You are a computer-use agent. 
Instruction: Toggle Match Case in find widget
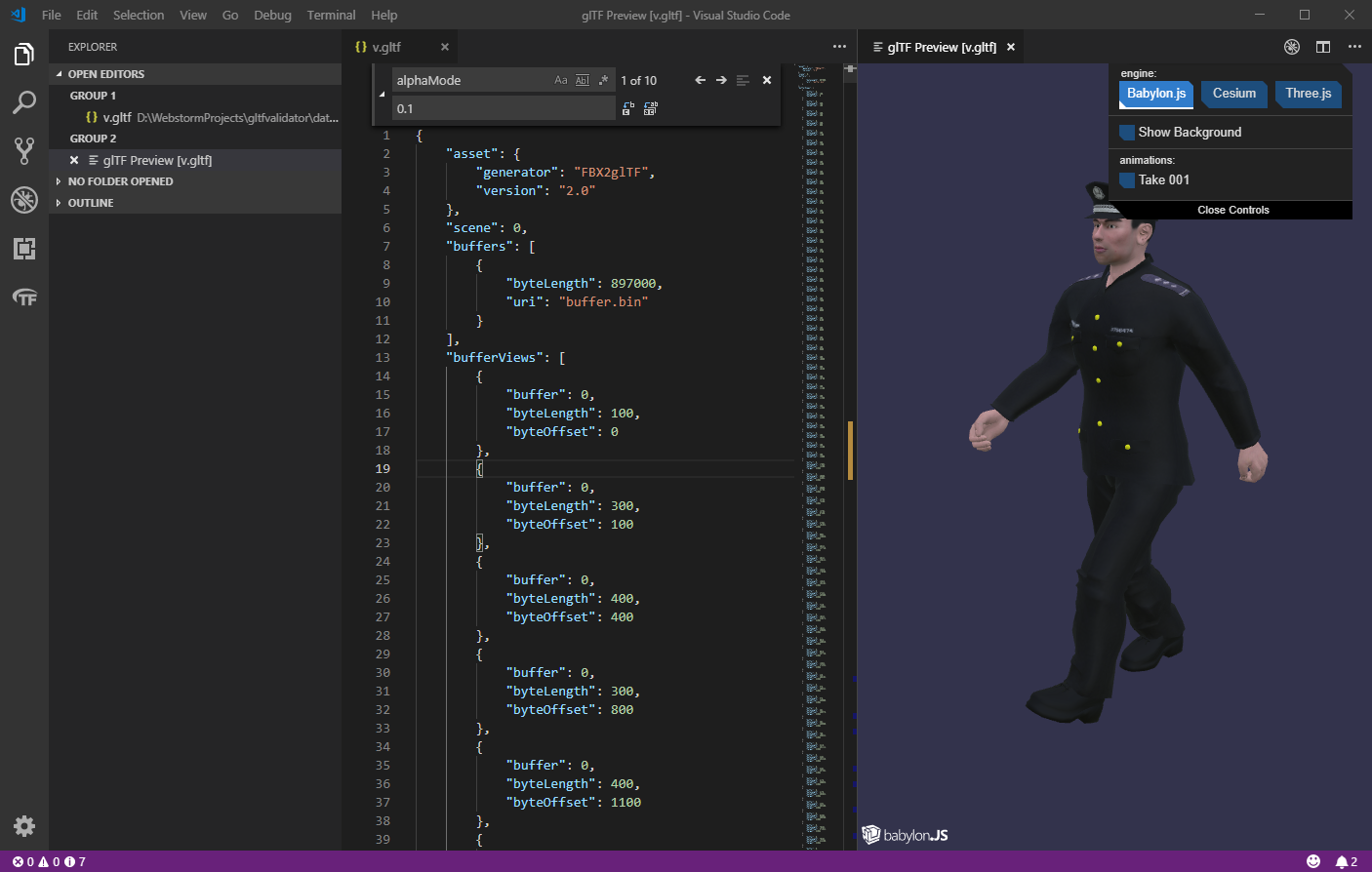click(x=561, y=80)
